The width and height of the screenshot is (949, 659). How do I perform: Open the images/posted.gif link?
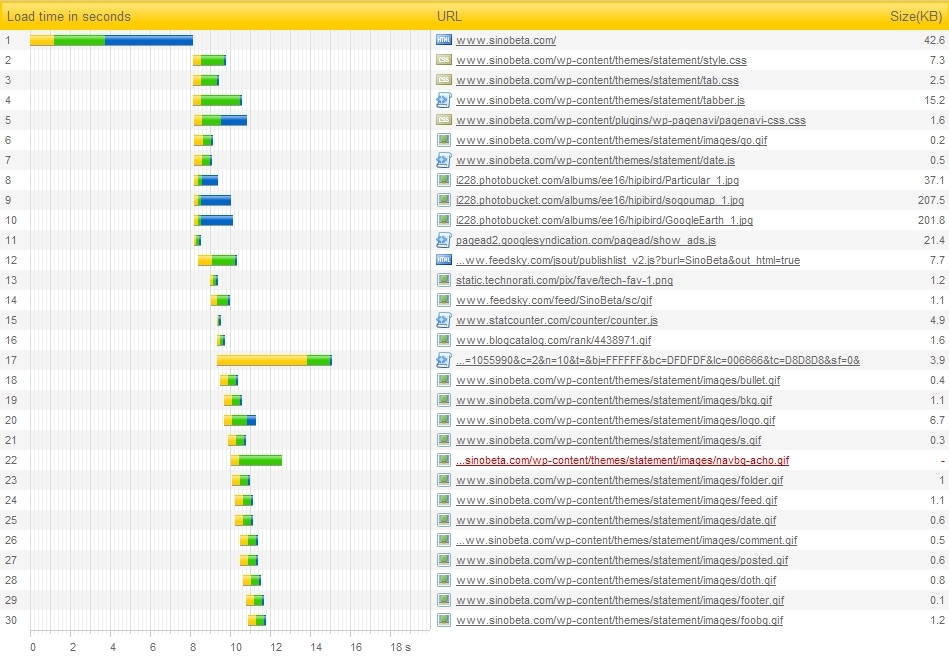(x=622, y=559)
